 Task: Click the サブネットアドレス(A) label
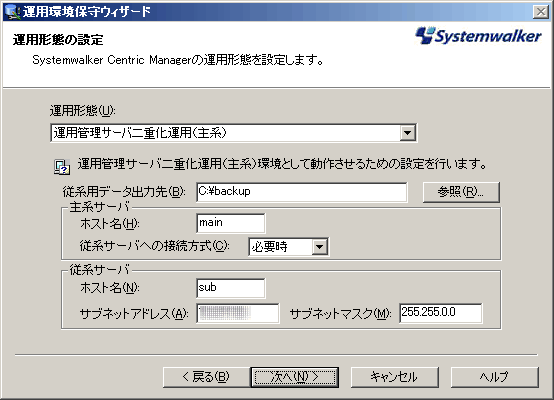(x=134, y=313)
